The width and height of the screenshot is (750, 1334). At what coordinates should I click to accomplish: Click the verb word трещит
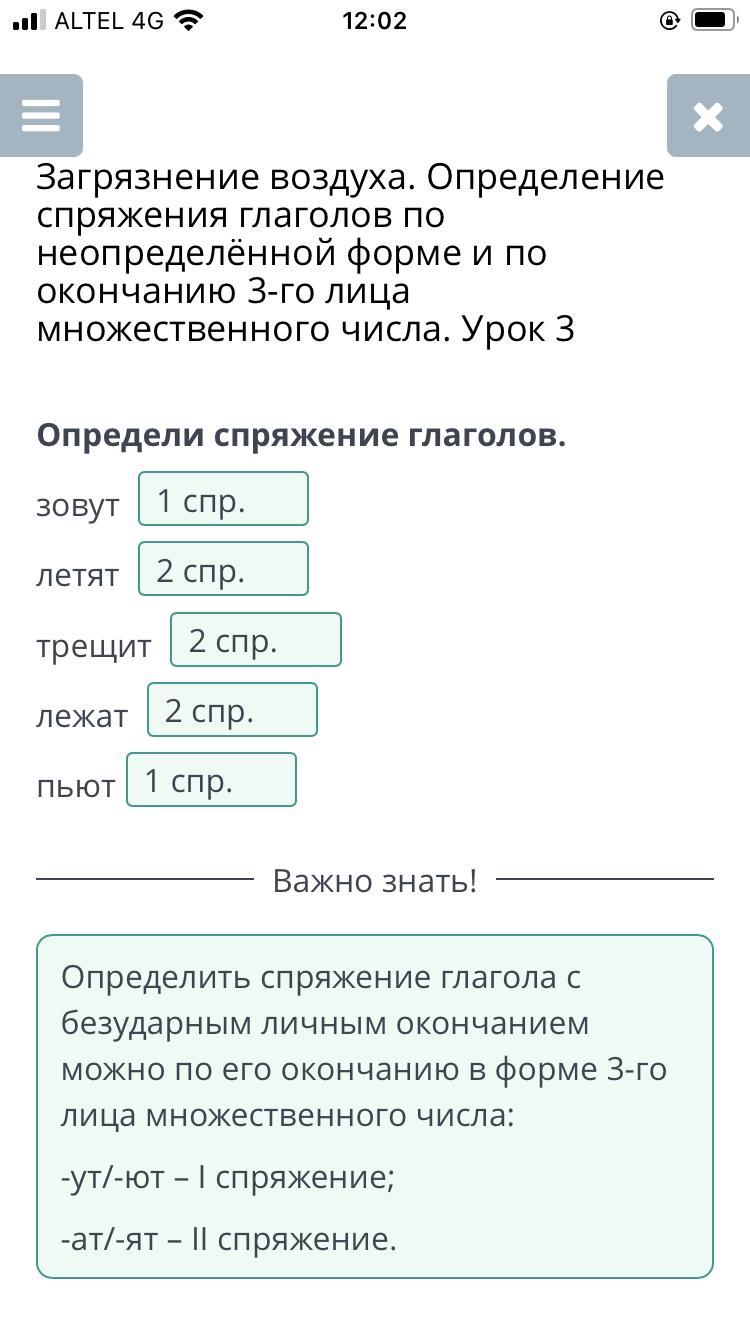[94, 647]
